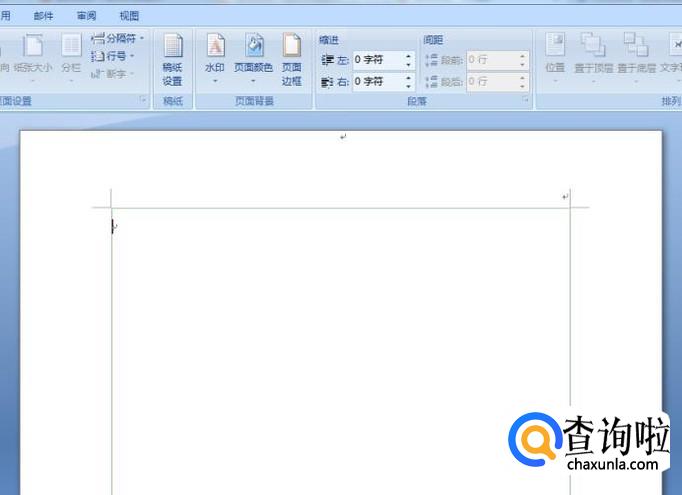Click the Manuscript Paper Settings (稿纸设置) icon
The height and width of the screenshot is (495, 682).
click(172, 59)
